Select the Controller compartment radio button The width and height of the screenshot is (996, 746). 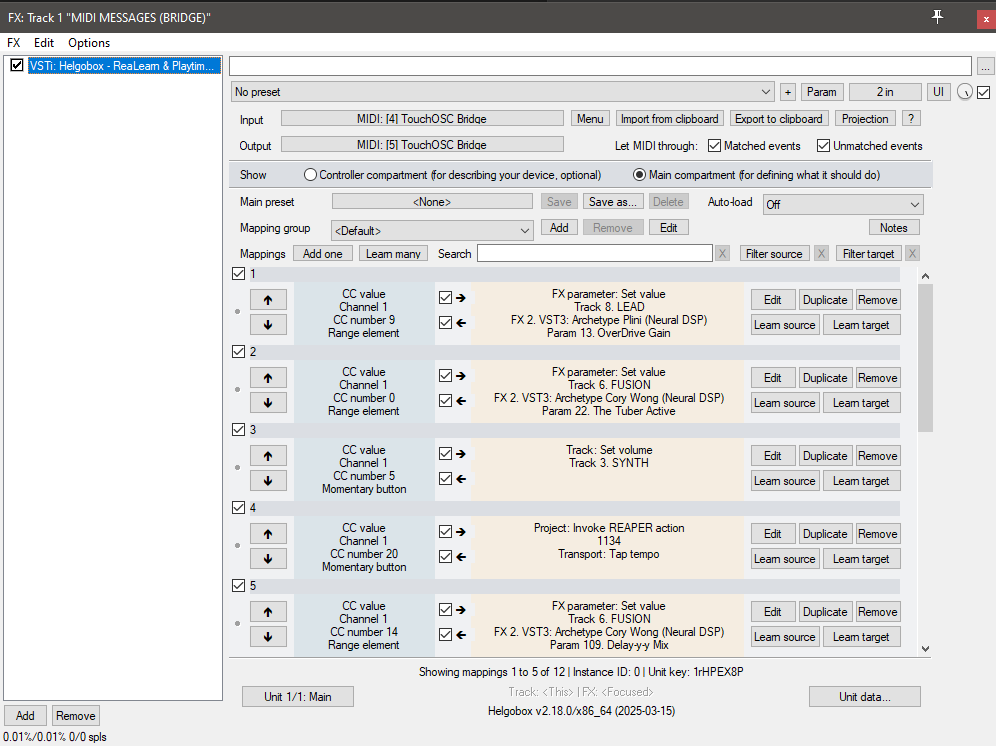310,176
